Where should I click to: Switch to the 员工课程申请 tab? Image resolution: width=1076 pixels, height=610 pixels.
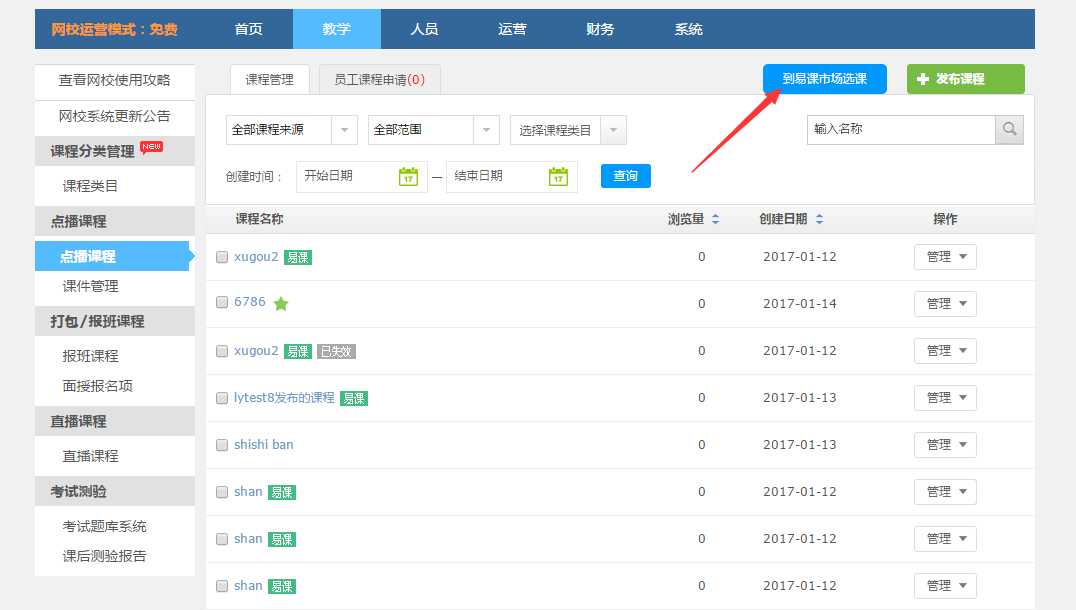pos(379,80)
